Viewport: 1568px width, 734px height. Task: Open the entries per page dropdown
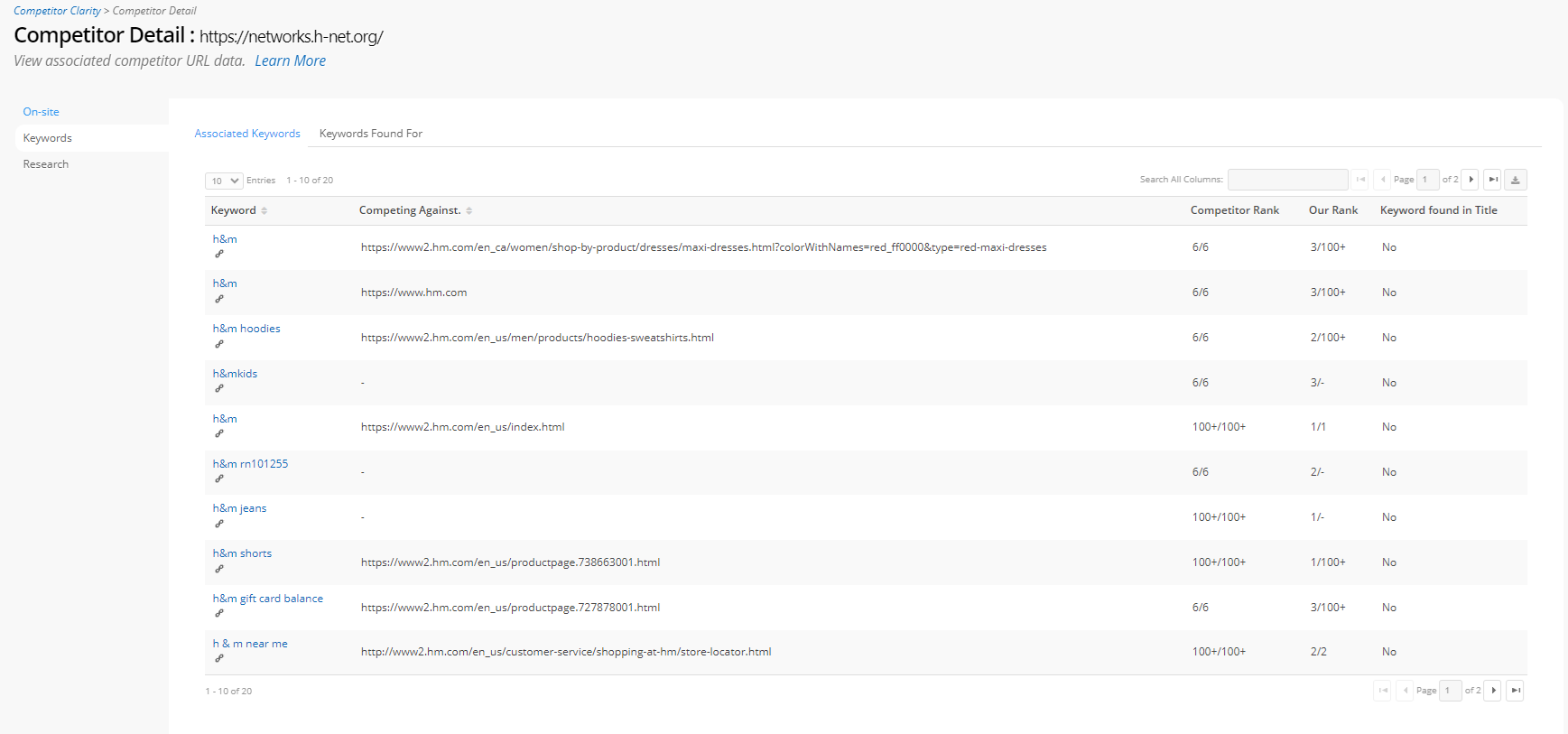[224, 181]
